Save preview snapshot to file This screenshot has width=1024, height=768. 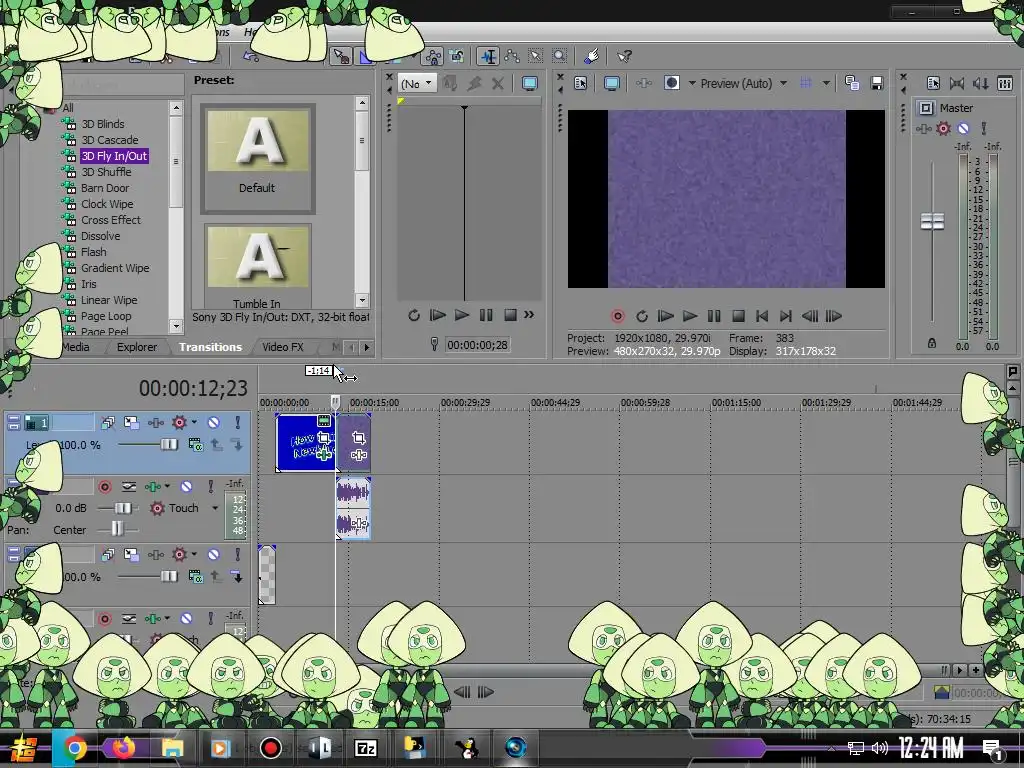(x=876, y=83)
